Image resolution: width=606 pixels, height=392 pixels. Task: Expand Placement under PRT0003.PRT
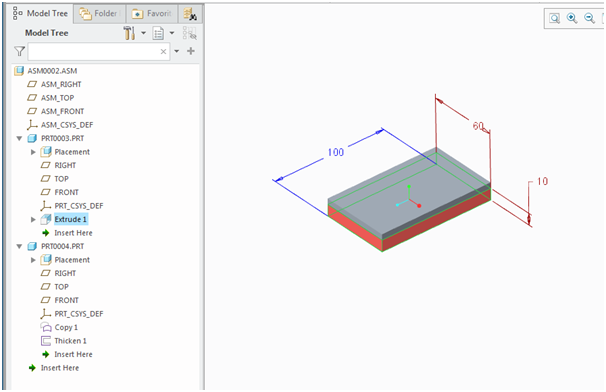pyautogui.click(x=33, y=152)
